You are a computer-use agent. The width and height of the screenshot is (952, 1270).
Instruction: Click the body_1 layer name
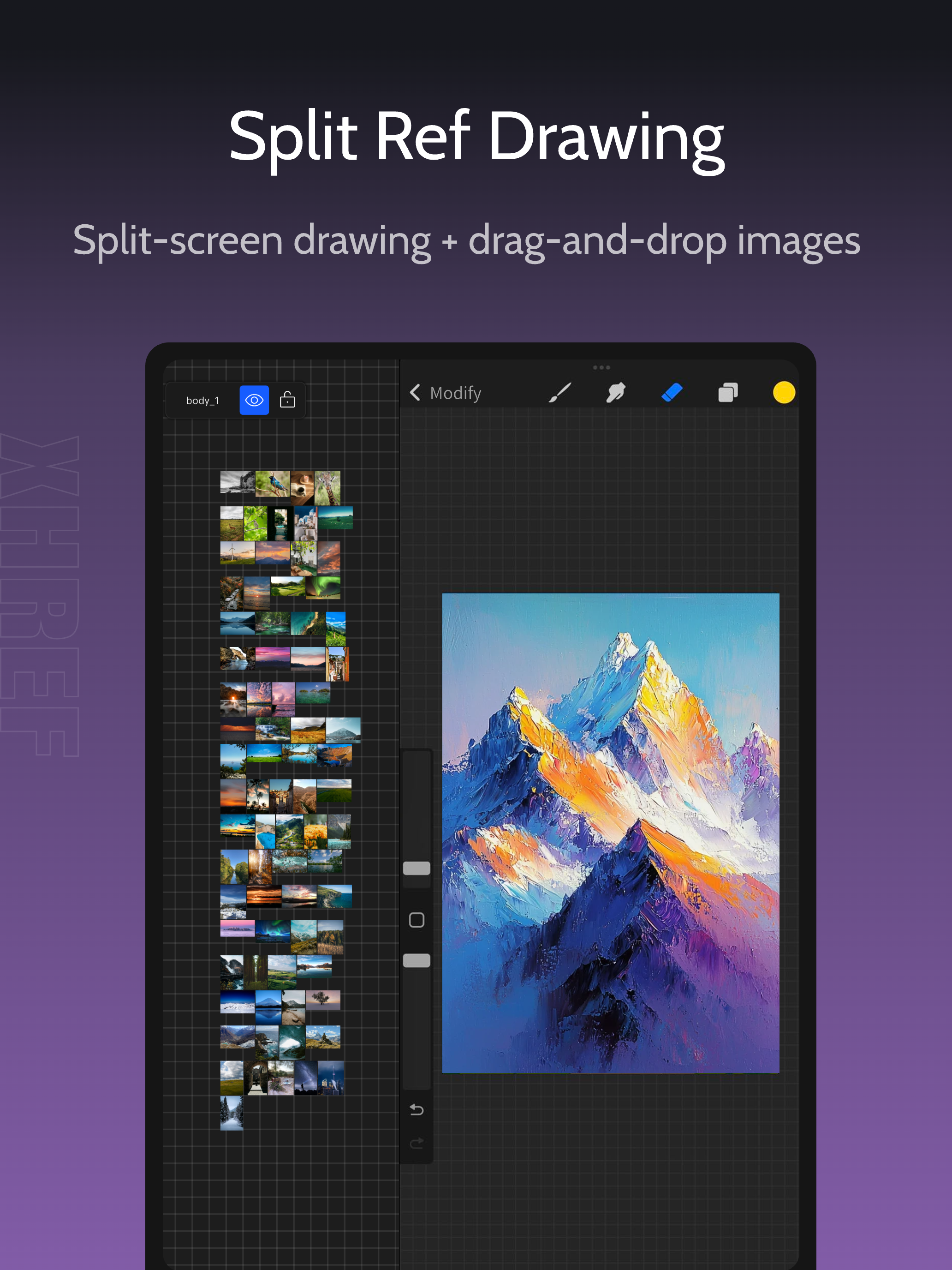202,401
